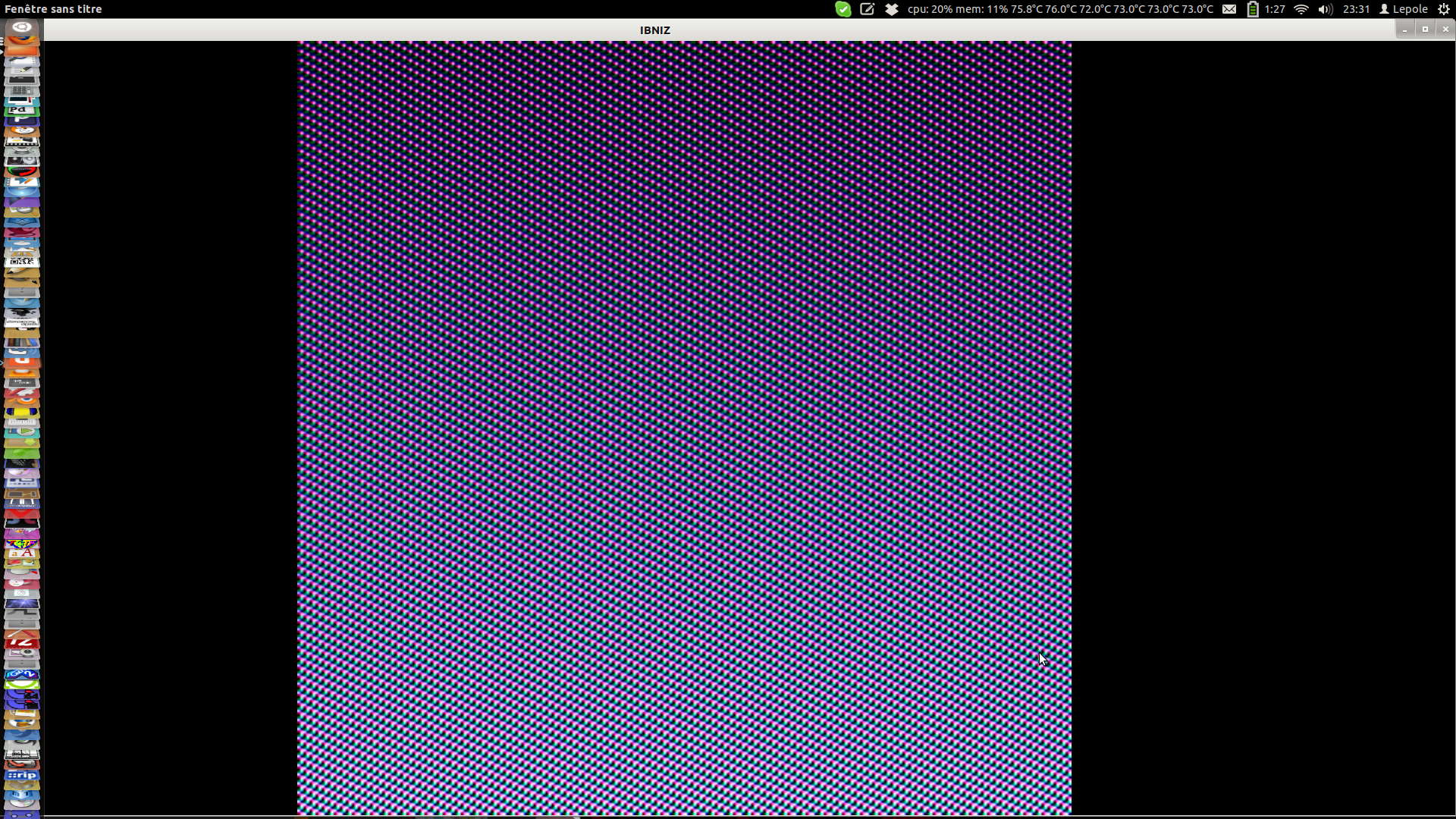Screen dimensions: 1456x819
Task: Open the Ubuntu Dash launcher icon
Action: tap(21, 28)
